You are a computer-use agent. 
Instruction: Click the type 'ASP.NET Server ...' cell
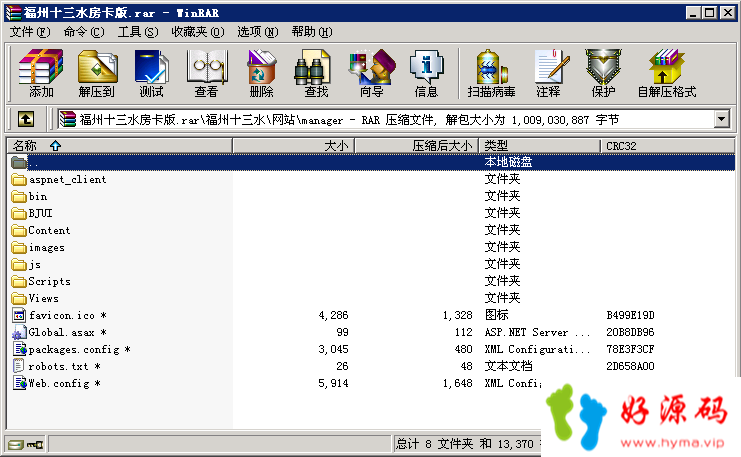pyautogui.click(x=537, y=332)
